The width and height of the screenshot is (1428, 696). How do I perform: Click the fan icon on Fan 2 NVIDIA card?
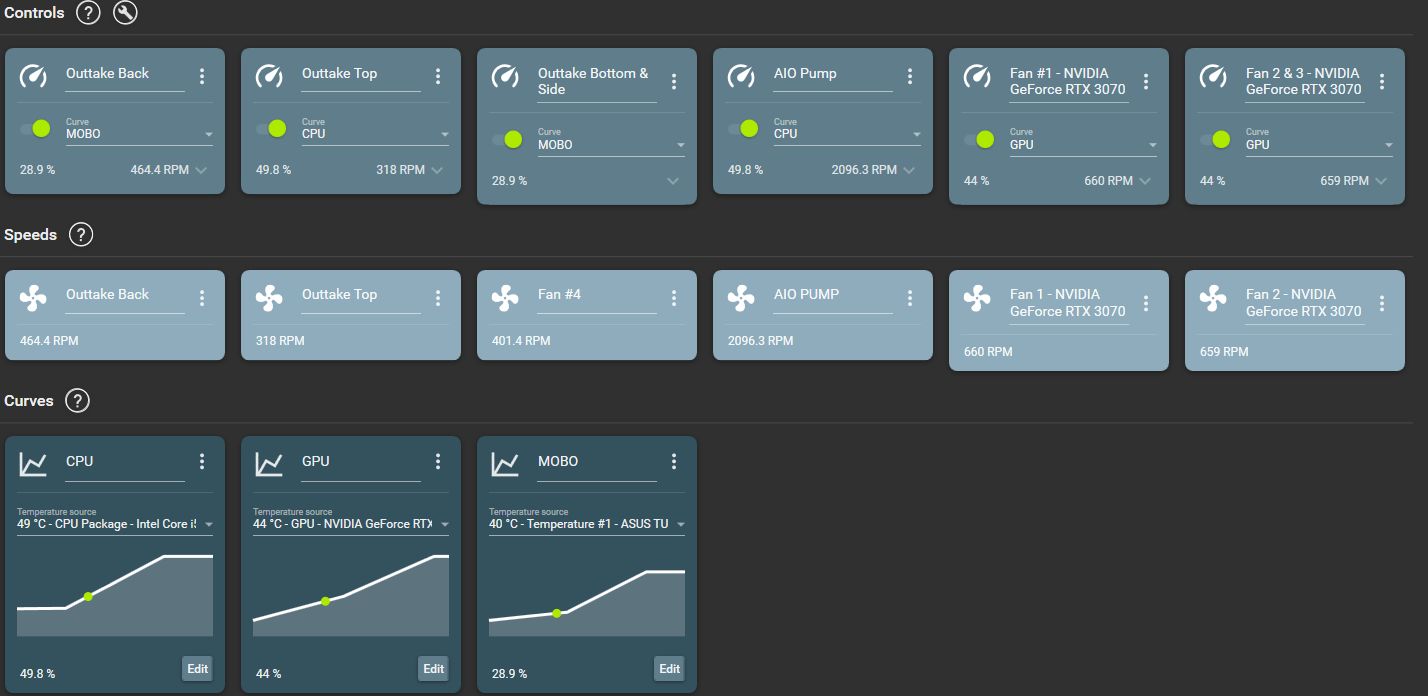(1213, 298)
